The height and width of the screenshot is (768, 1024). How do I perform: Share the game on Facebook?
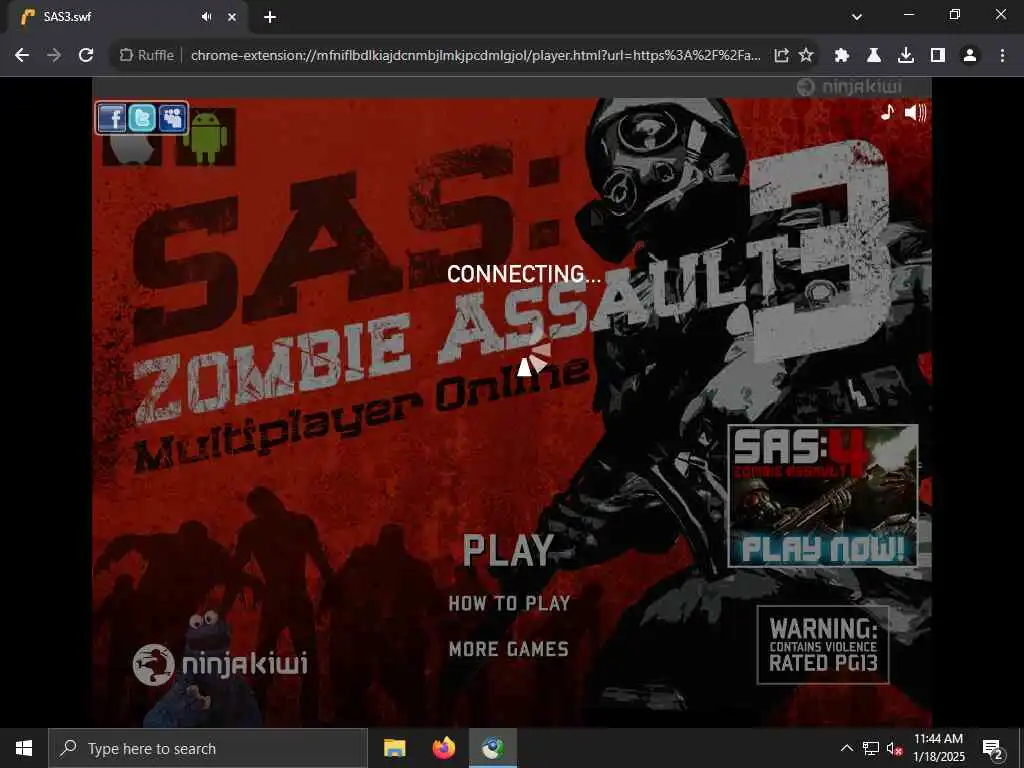pos(112,119)
